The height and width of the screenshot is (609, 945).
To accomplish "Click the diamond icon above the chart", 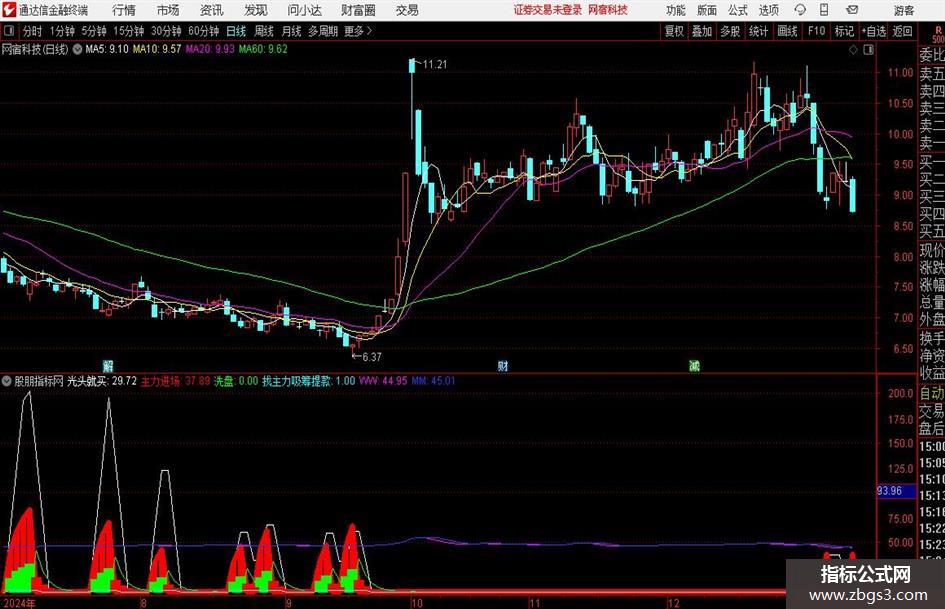I will click(x=853, y=49).
